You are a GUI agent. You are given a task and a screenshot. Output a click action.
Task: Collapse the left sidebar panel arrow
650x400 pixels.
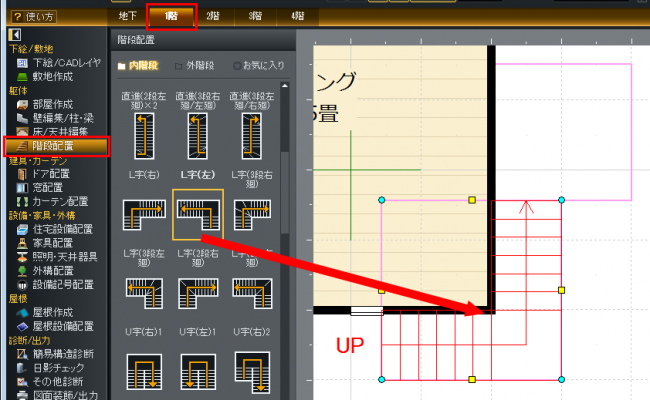click(15, 38)
